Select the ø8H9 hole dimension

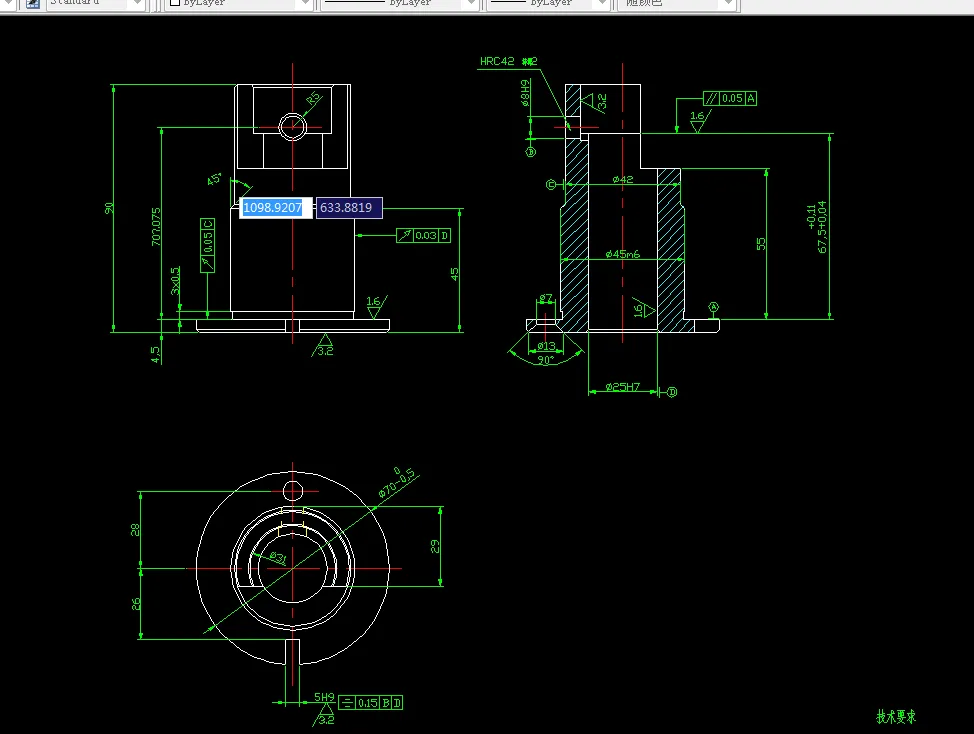(x=526, y=93)
